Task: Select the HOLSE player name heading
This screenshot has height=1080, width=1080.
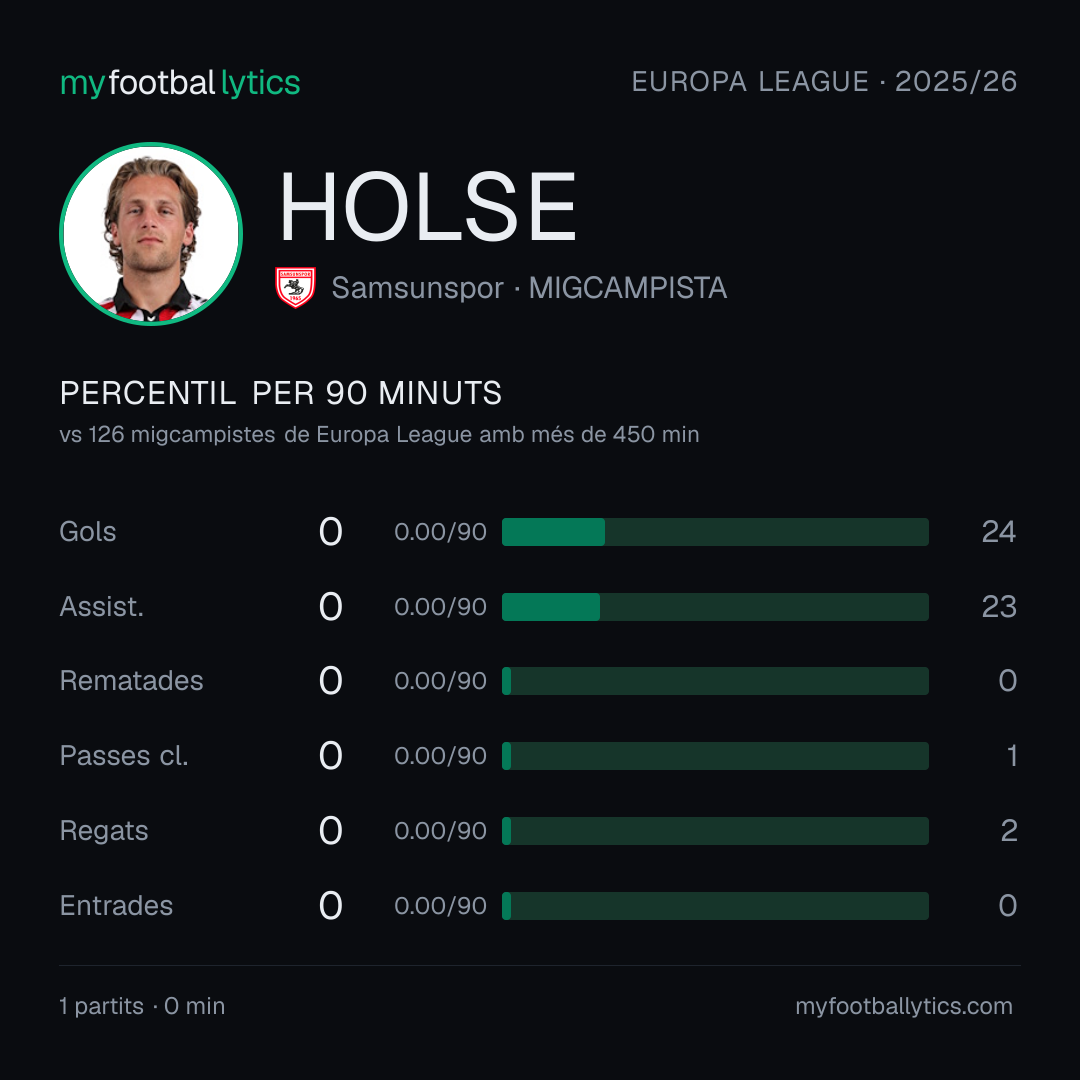Action: click(428, 207)
